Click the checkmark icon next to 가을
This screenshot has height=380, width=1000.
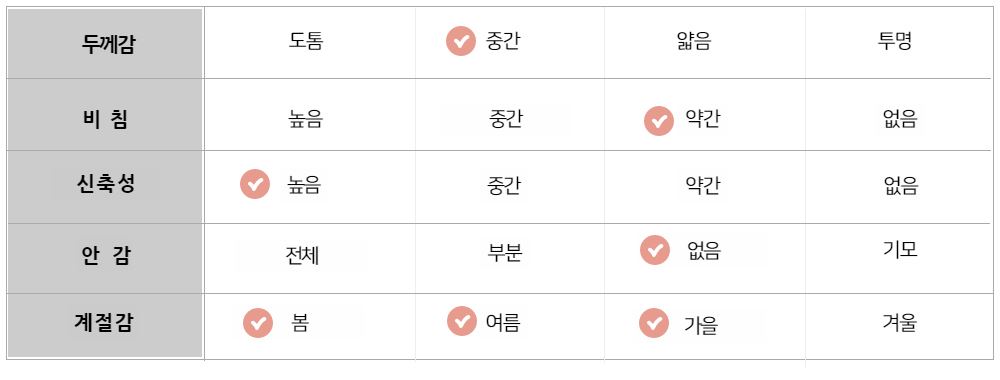point(654,323)
